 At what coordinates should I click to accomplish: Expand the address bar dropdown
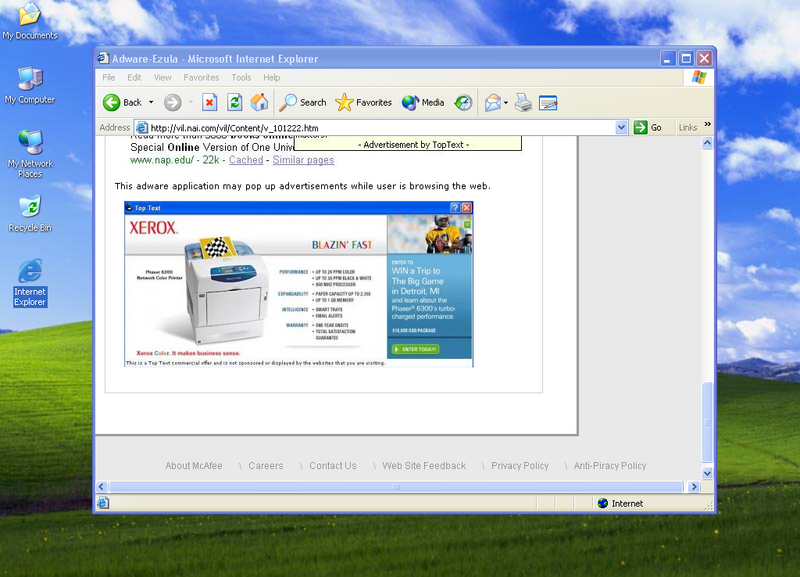point(621,128)
